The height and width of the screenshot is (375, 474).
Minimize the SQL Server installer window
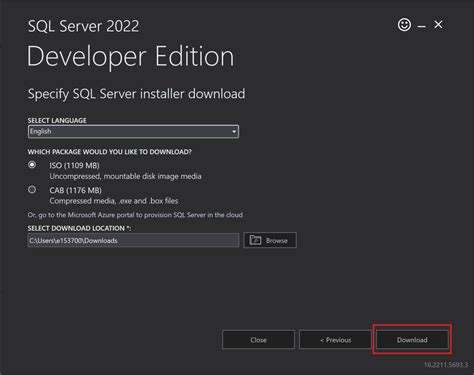click(422, 26)
